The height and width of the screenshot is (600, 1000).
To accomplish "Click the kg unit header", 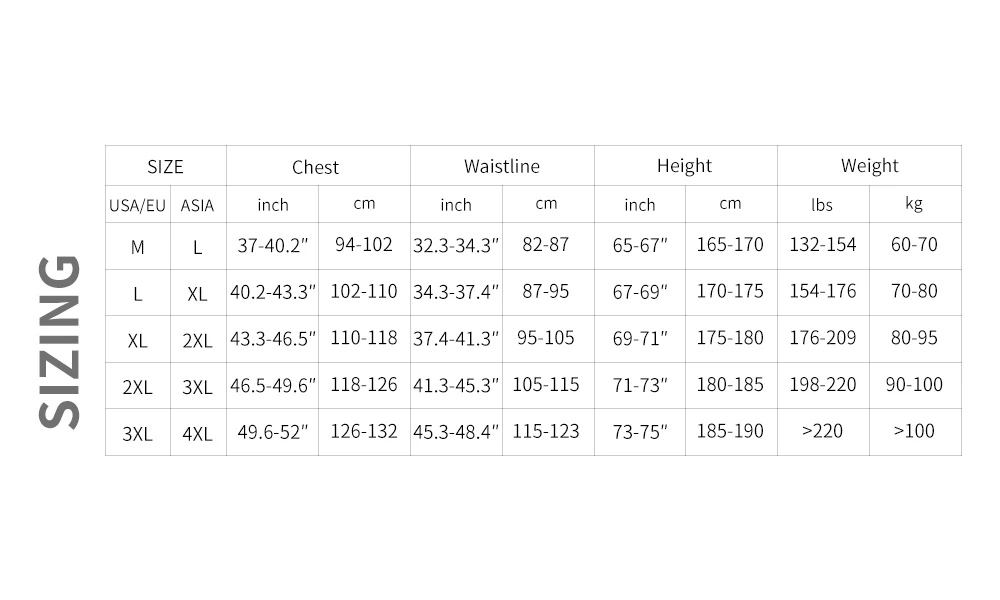I will 914,204.
